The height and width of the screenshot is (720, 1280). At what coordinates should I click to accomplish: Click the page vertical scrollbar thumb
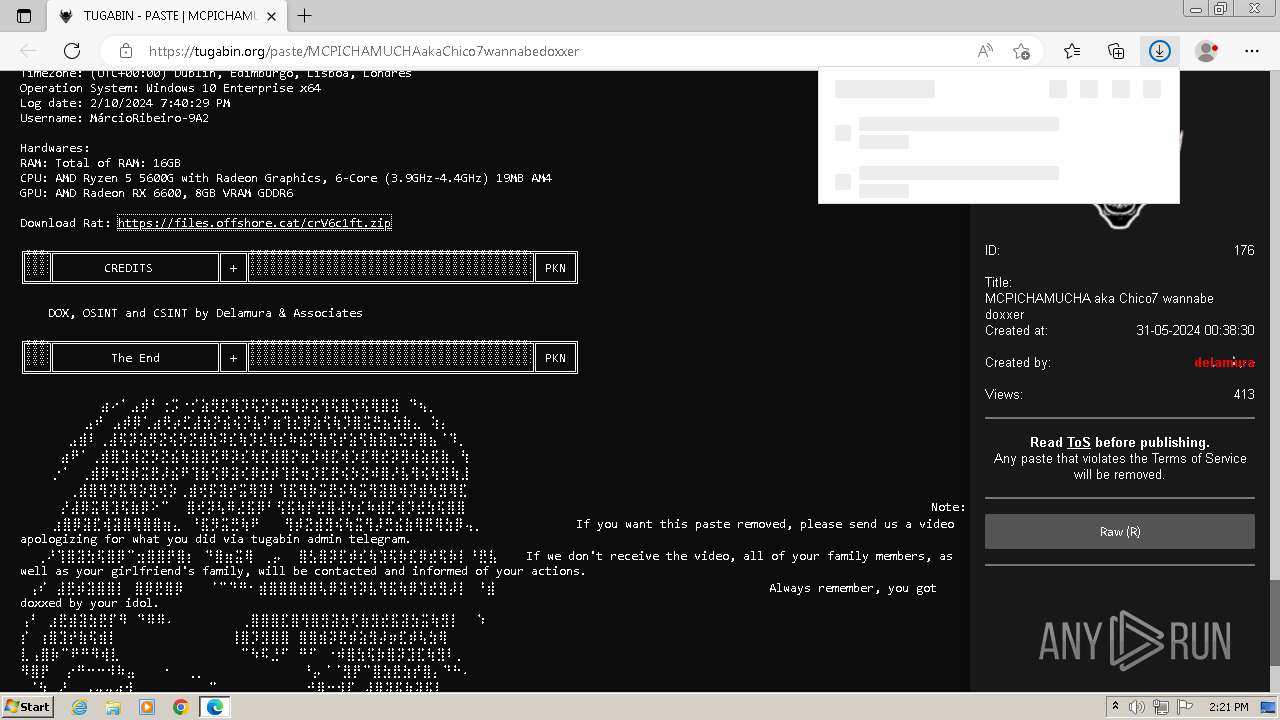(1274, 621)
